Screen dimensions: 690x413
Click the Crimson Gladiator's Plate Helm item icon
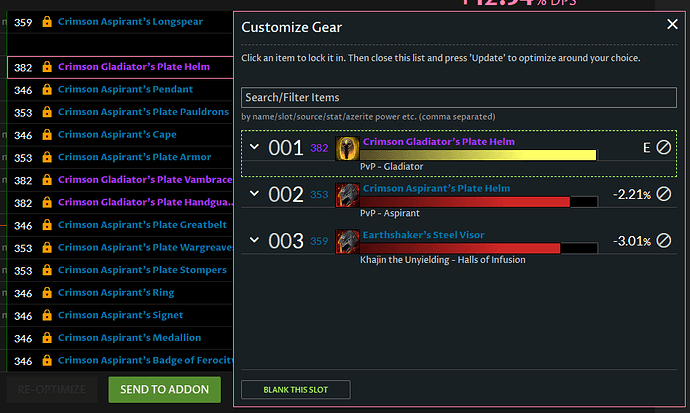pyautogui.click(x=347, y=148)
